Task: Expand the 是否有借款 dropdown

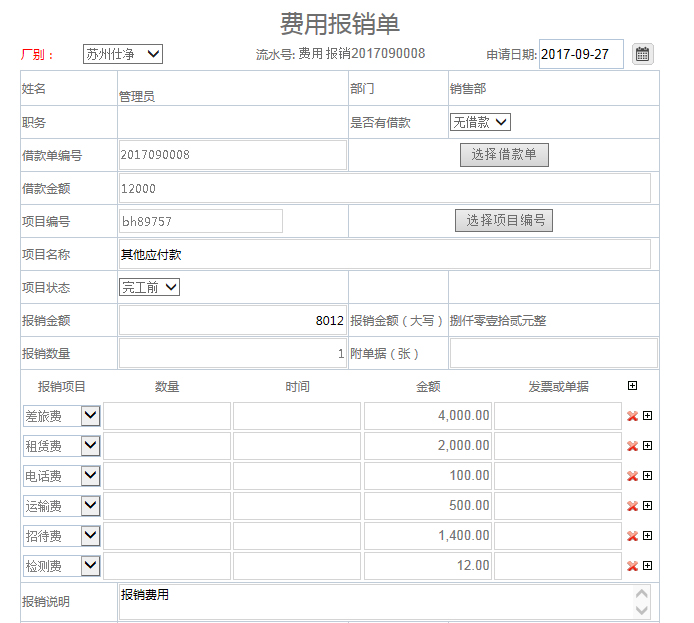Action: (480, 122)
